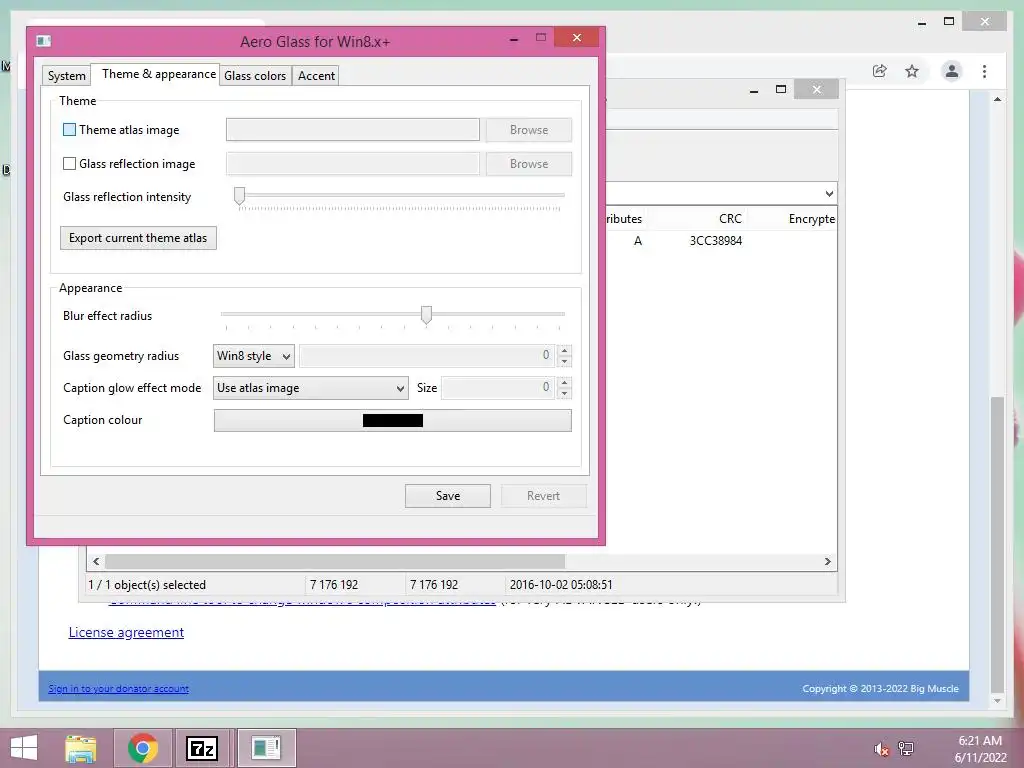Click the taskbar clock showing 6:21 AM

(x=980, y=741)
